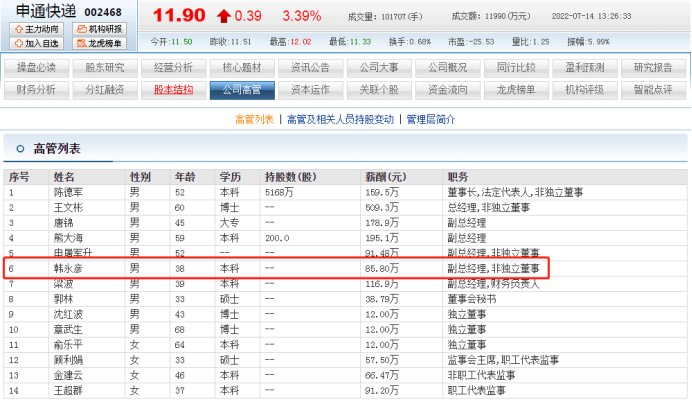The image size is (692, 411).
Task: Click the plus icon in 加入自选
Action: [x=19, y=43]
